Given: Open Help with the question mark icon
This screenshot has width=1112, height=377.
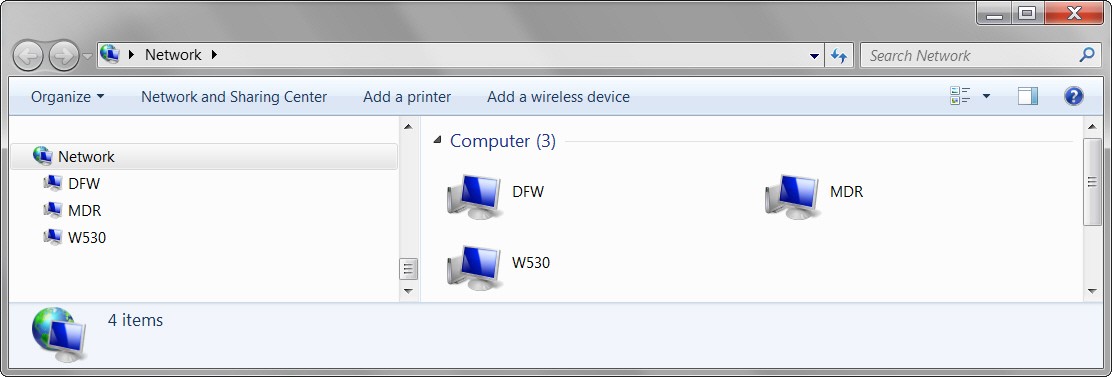Looking at the screenshot, I should (1074, 96).
